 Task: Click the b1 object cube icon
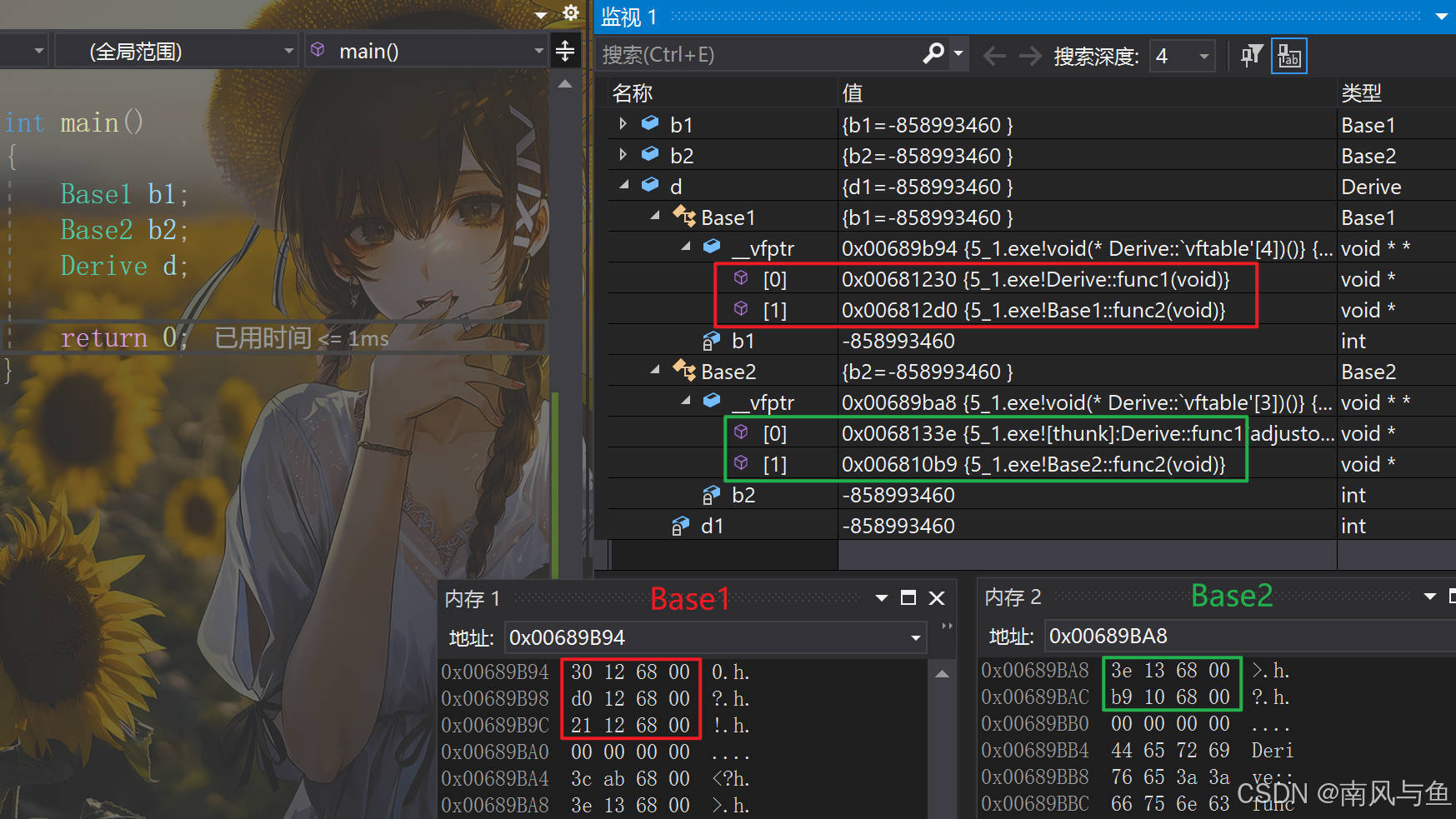point(650,123)
